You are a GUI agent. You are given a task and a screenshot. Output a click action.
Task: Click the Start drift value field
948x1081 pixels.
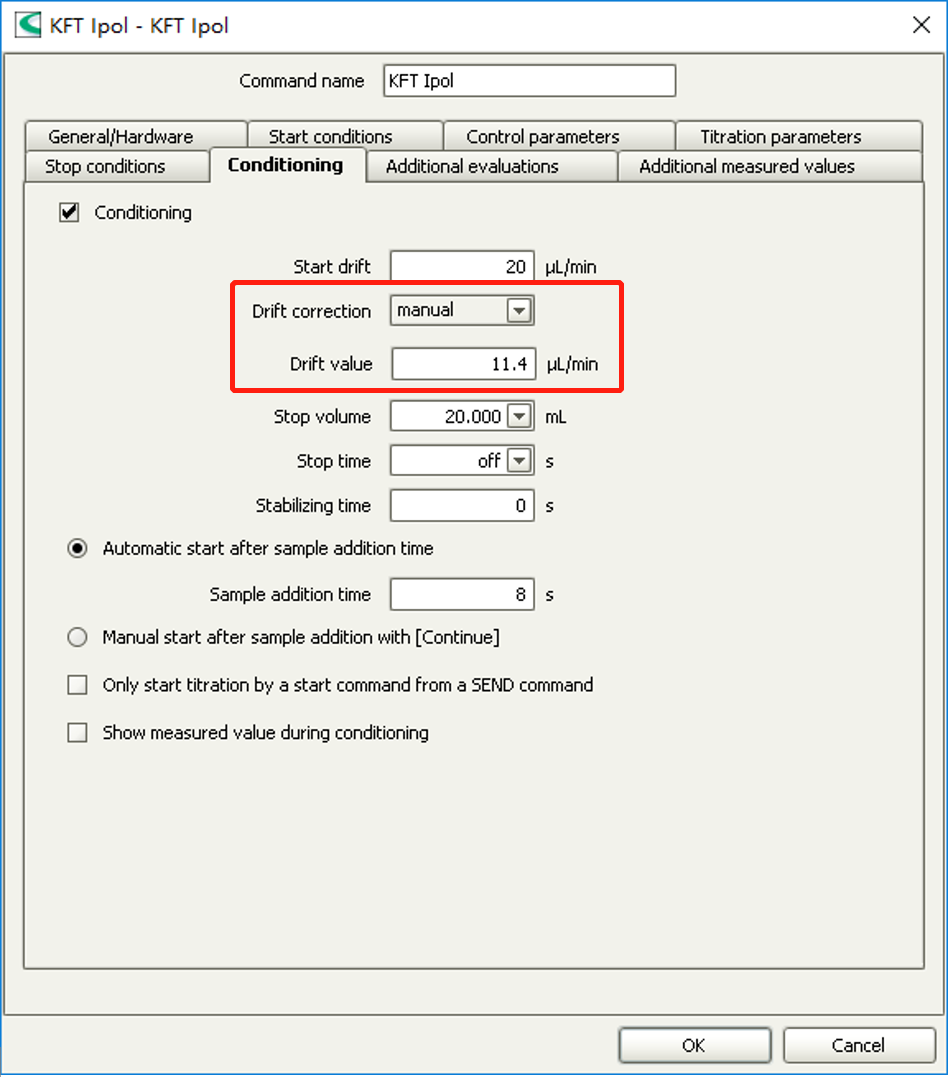tap(462, 267)
